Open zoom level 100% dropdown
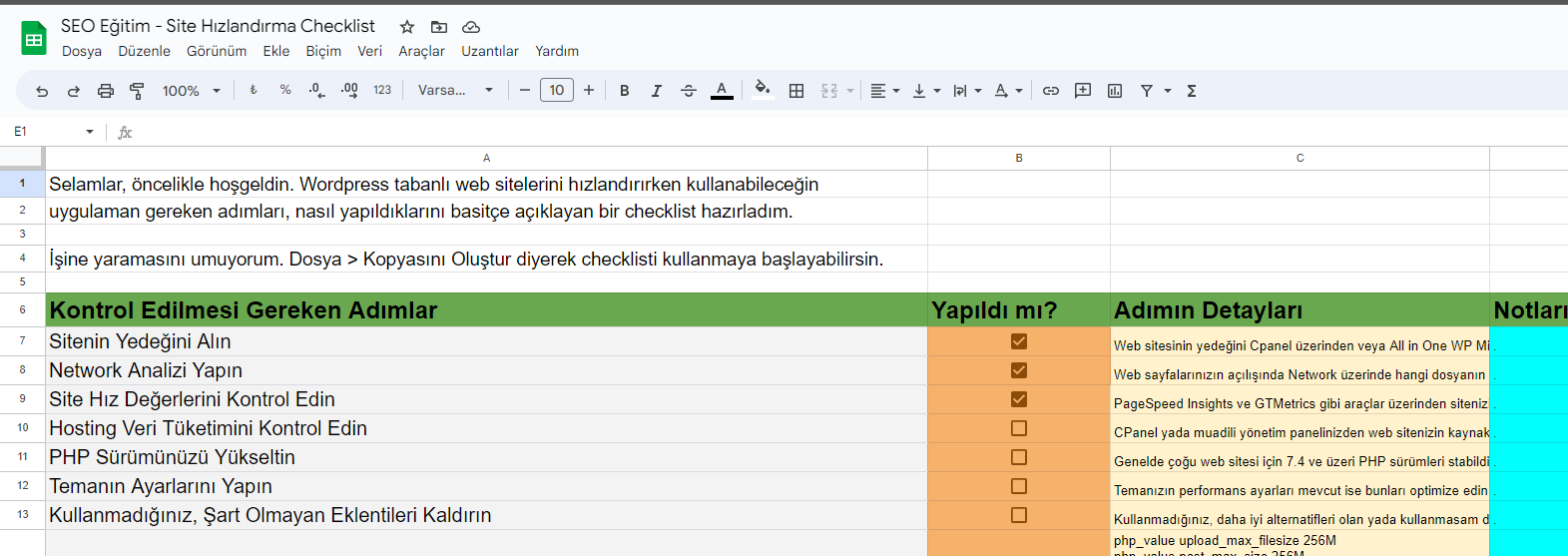This screenshot has width=1568, height=556. pos(192,91)
